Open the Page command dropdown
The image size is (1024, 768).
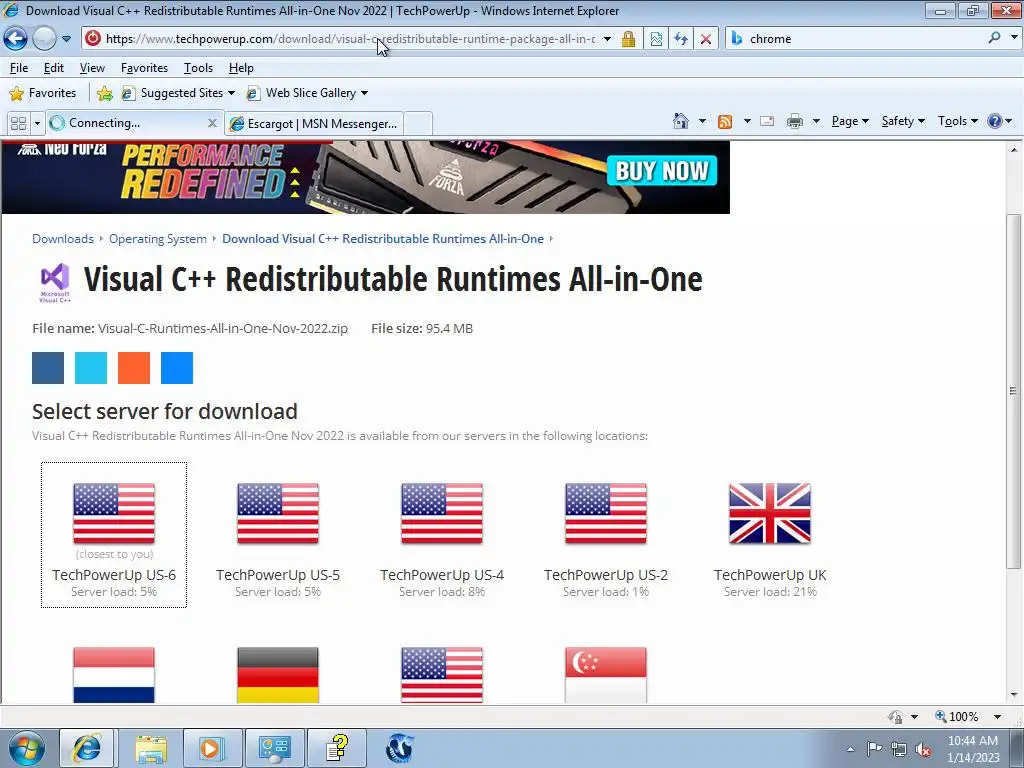850,121
